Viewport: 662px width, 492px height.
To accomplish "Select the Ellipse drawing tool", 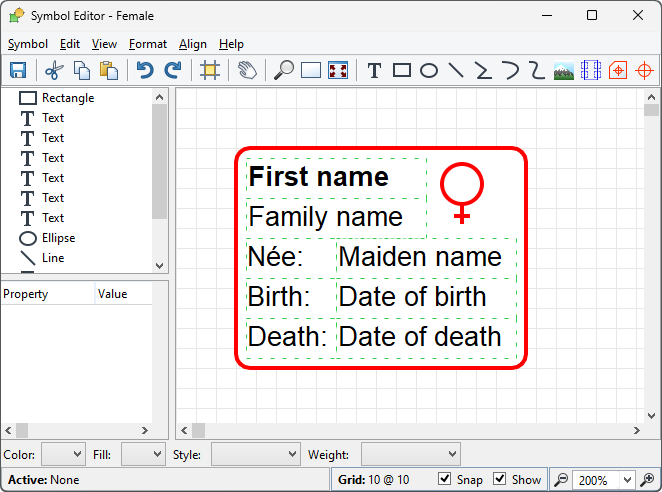I will (429, 71).
